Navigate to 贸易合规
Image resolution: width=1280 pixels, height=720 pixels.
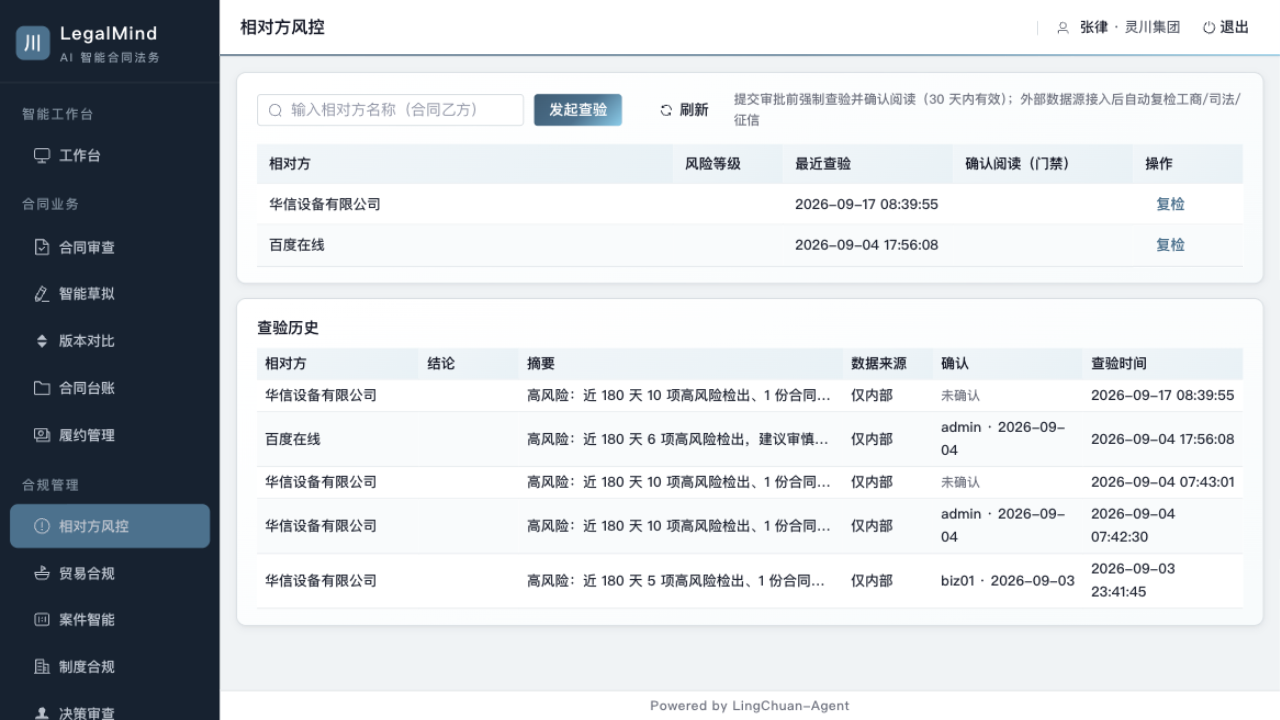pos(110,573)
